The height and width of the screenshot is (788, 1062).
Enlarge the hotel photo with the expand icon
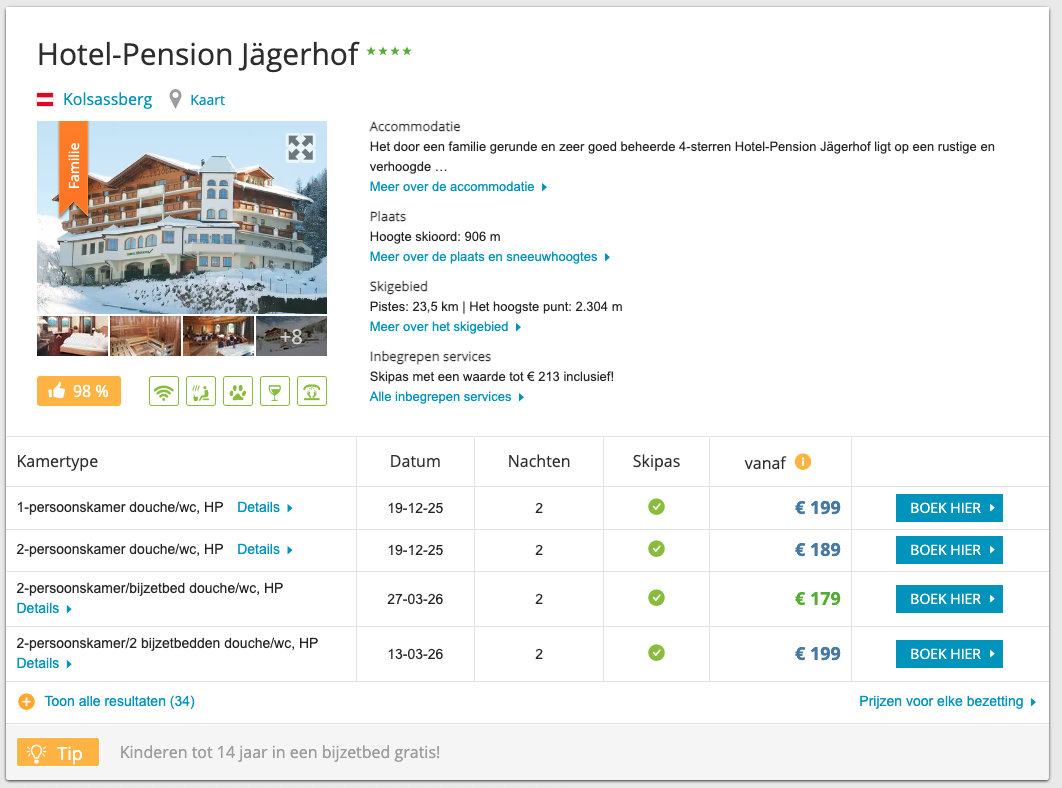(x=300, y=148)
